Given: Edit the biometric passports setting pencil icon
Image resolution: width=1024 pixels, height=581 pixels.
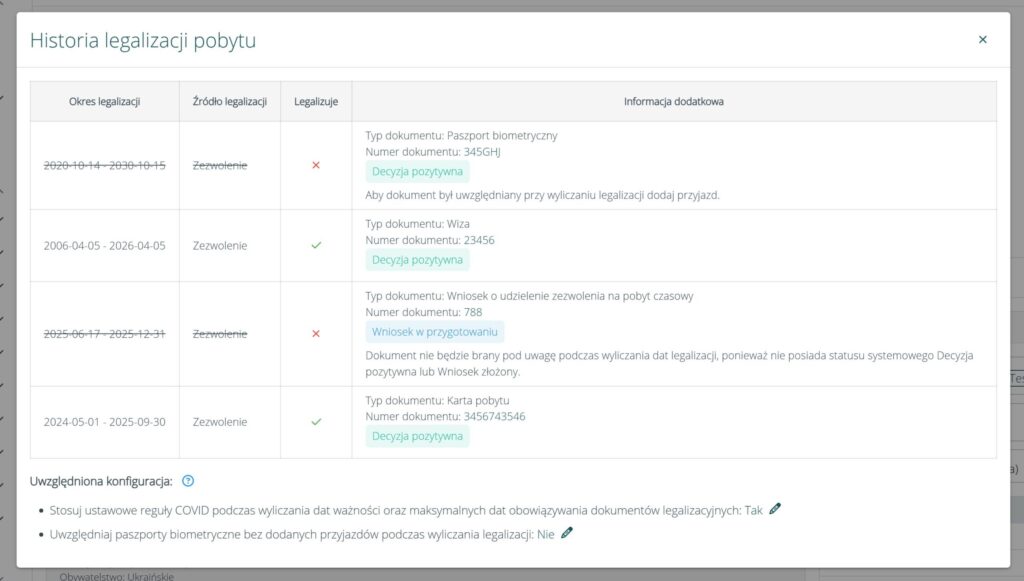Looking at the screenshot, I should [x=567, y=533].
